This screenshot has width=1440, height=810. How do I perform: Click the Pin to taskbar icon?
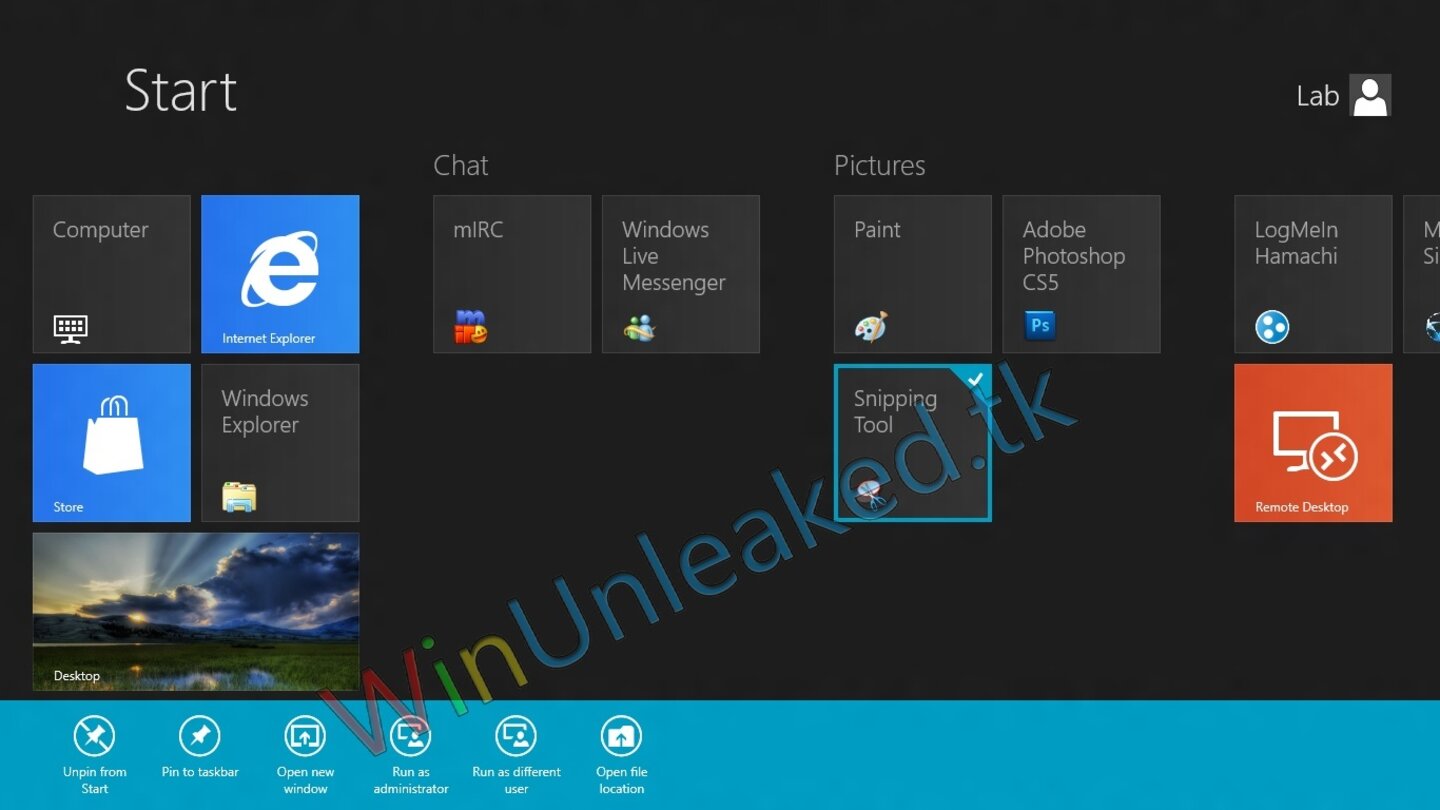point(200,737)
